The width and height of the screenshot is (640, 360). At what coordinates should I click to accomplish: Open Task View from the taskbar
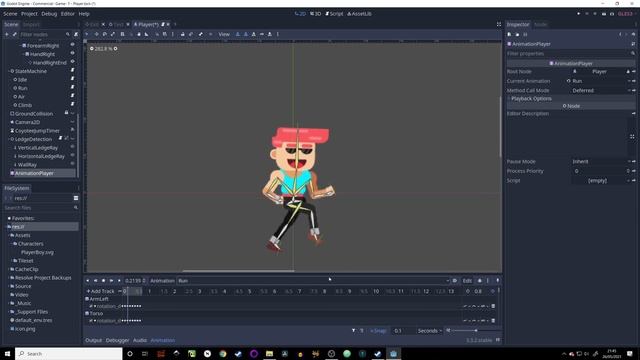(x=145, y=353)
